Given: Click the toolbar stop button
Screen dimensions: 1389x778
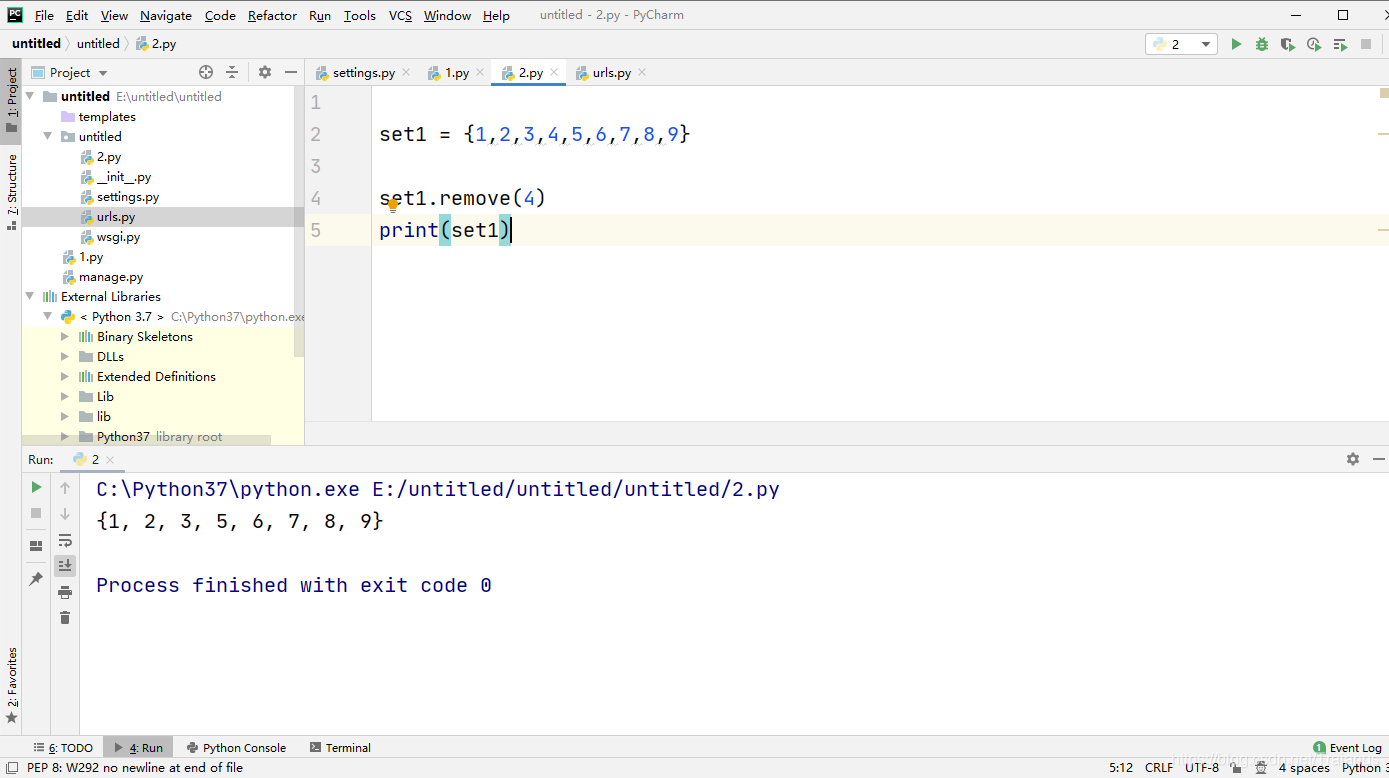Looking at the screenshot, I should (x=1366, y=44).
